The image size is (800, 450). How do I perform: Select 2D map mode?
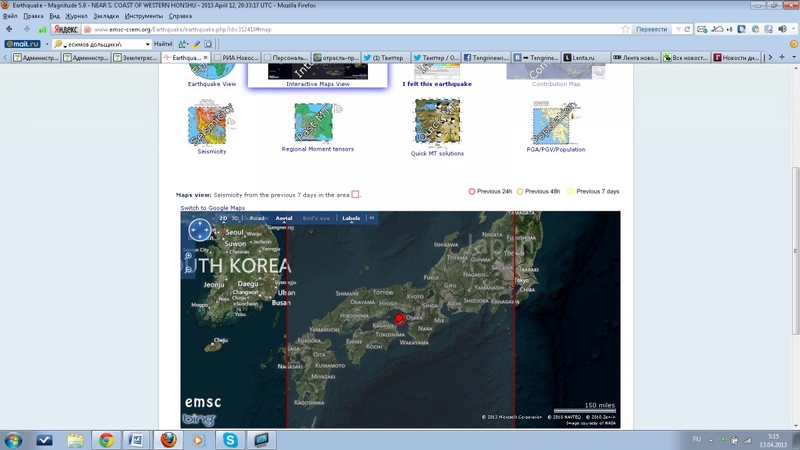coord(224,218)
